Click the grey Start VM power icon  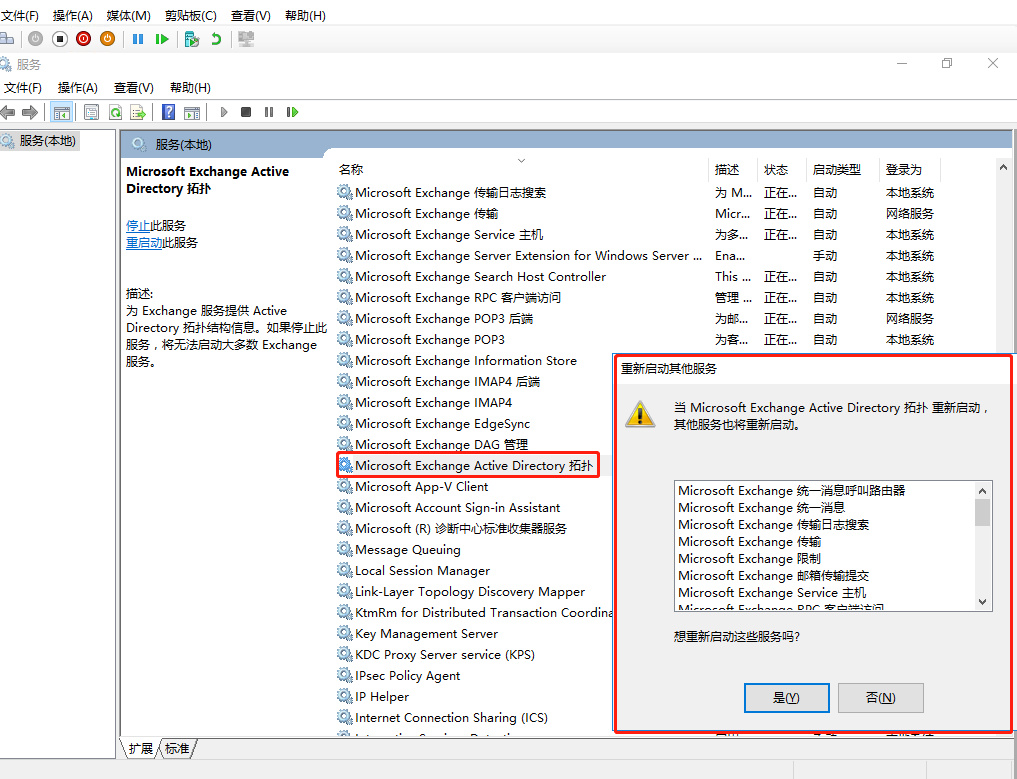point(36,39)
